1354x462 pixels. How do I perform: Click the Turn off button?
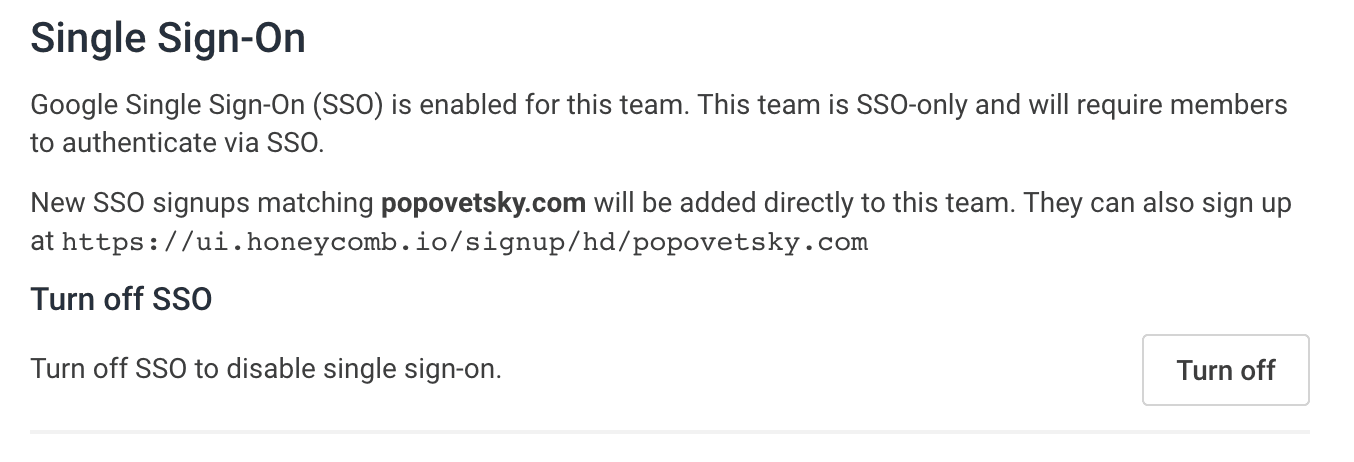click(1225, 370)
